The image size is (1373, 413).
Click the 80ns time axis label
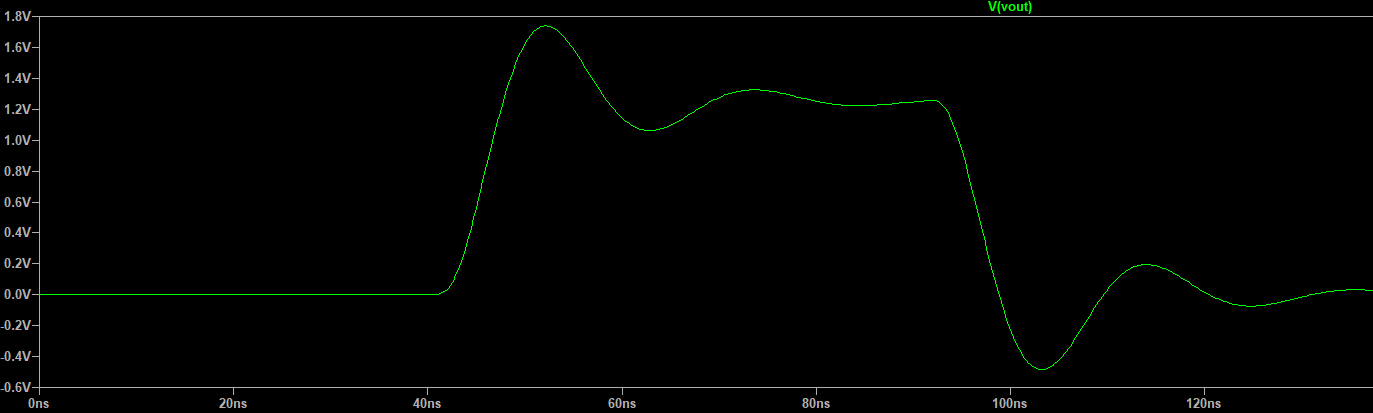point(816,403)
